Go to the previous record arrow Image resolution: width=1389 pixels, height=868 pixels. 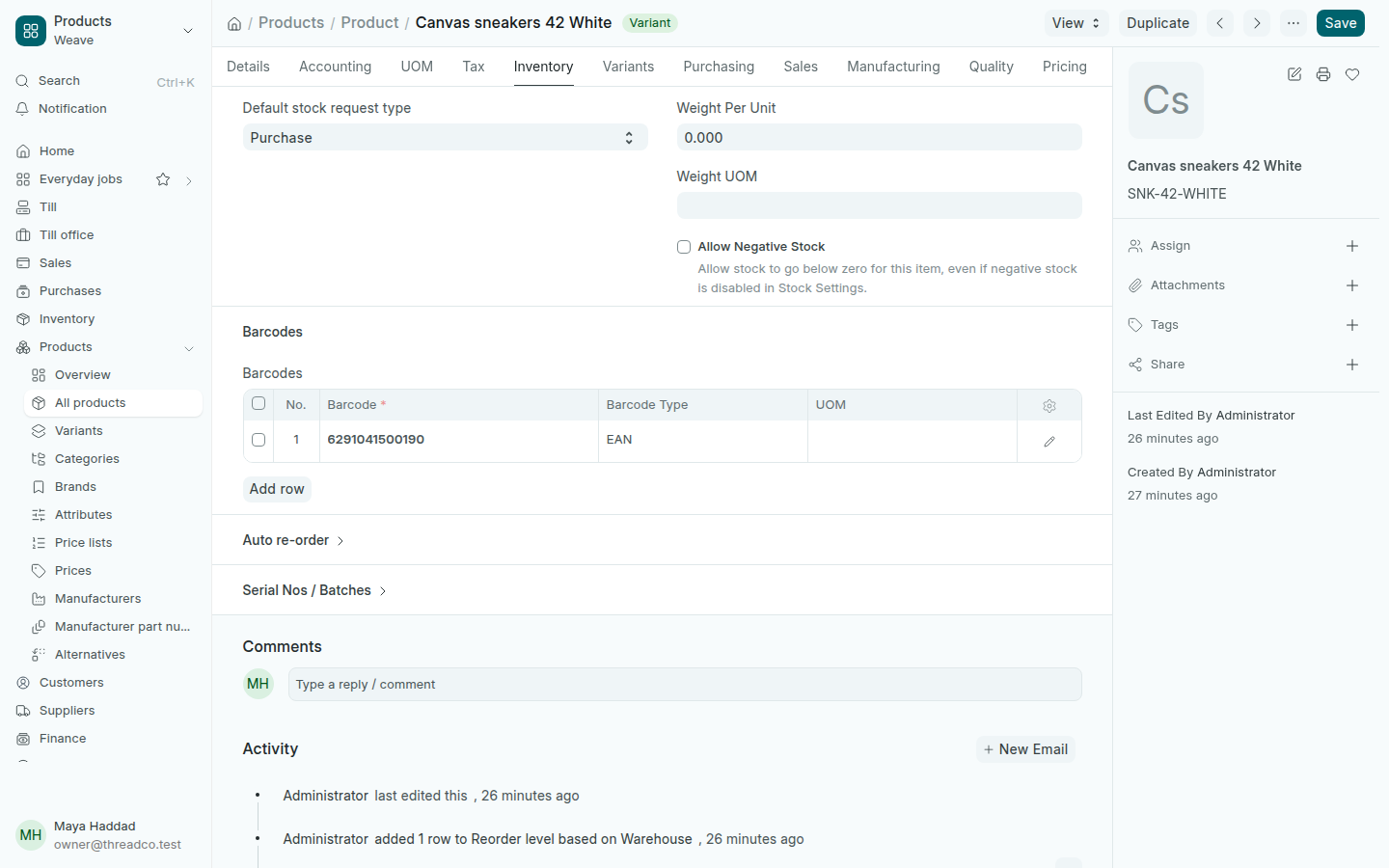(1220, 23)
